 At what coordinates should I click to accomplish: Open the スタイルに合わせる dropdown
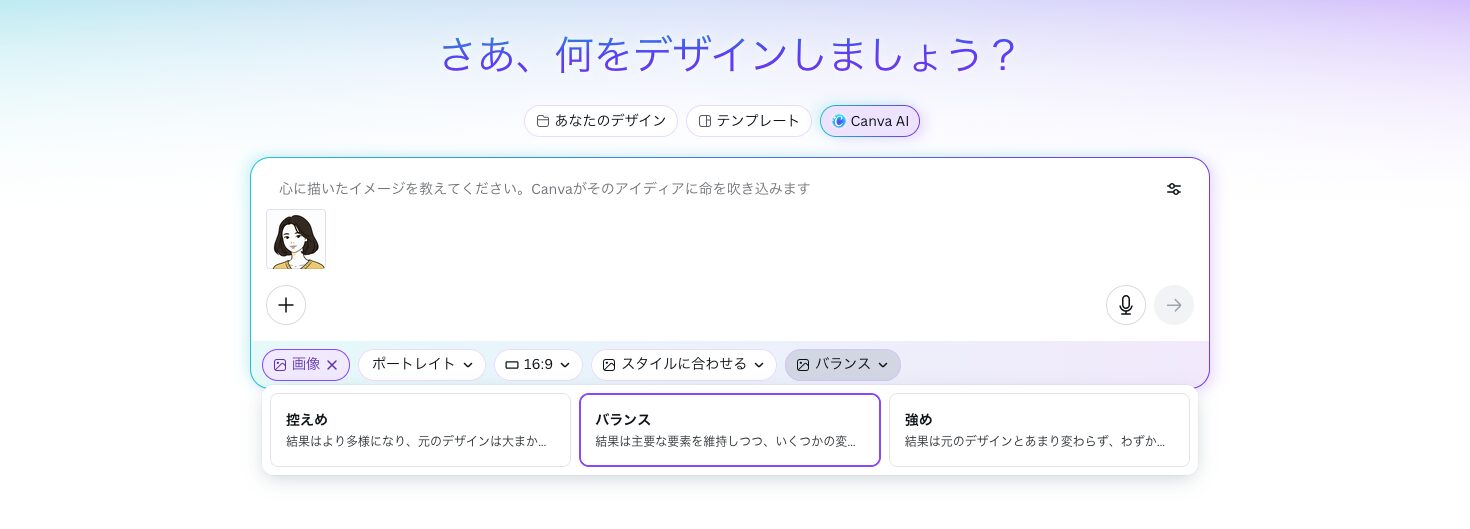[x=684, y=365]
